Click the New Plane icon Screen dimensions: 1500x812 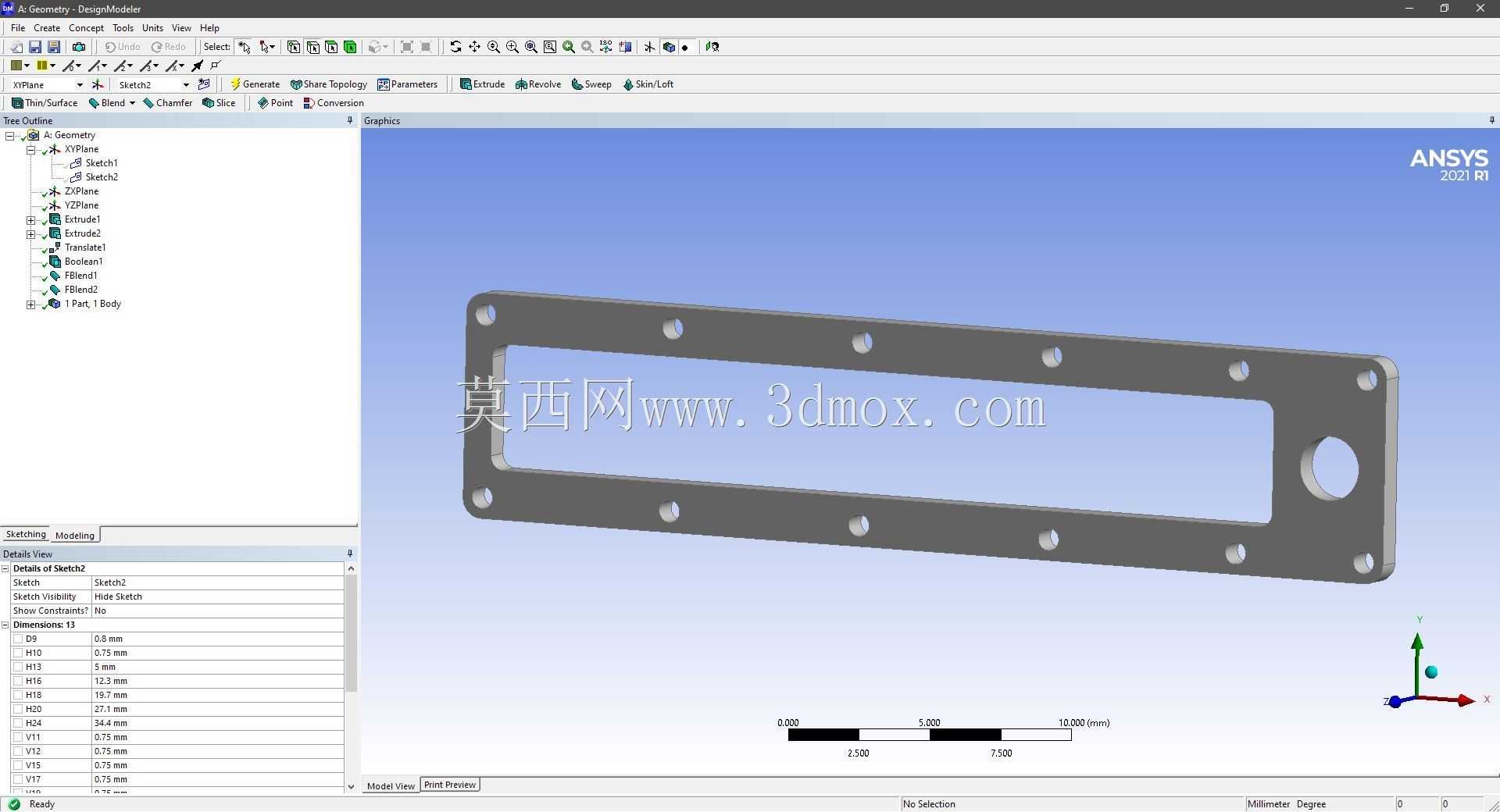tap(98, 84)
